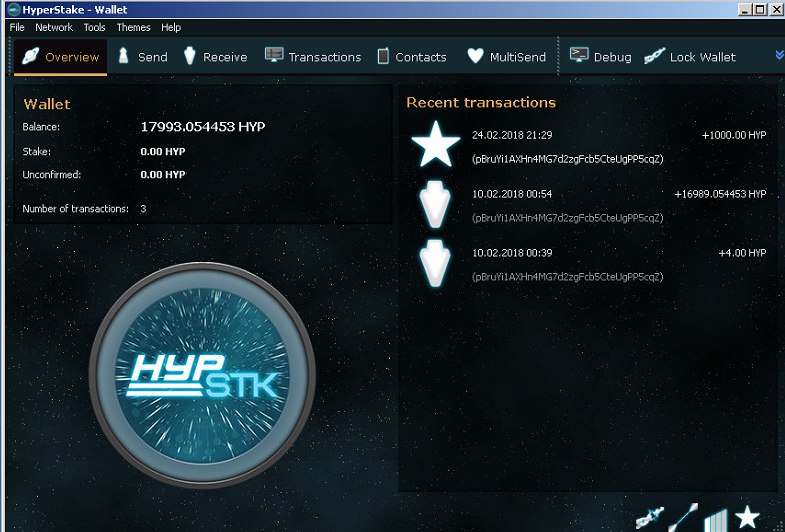785x532 pixels.
Task: Click the Stake 0.00 HYP value
Action: pos(163,152)
